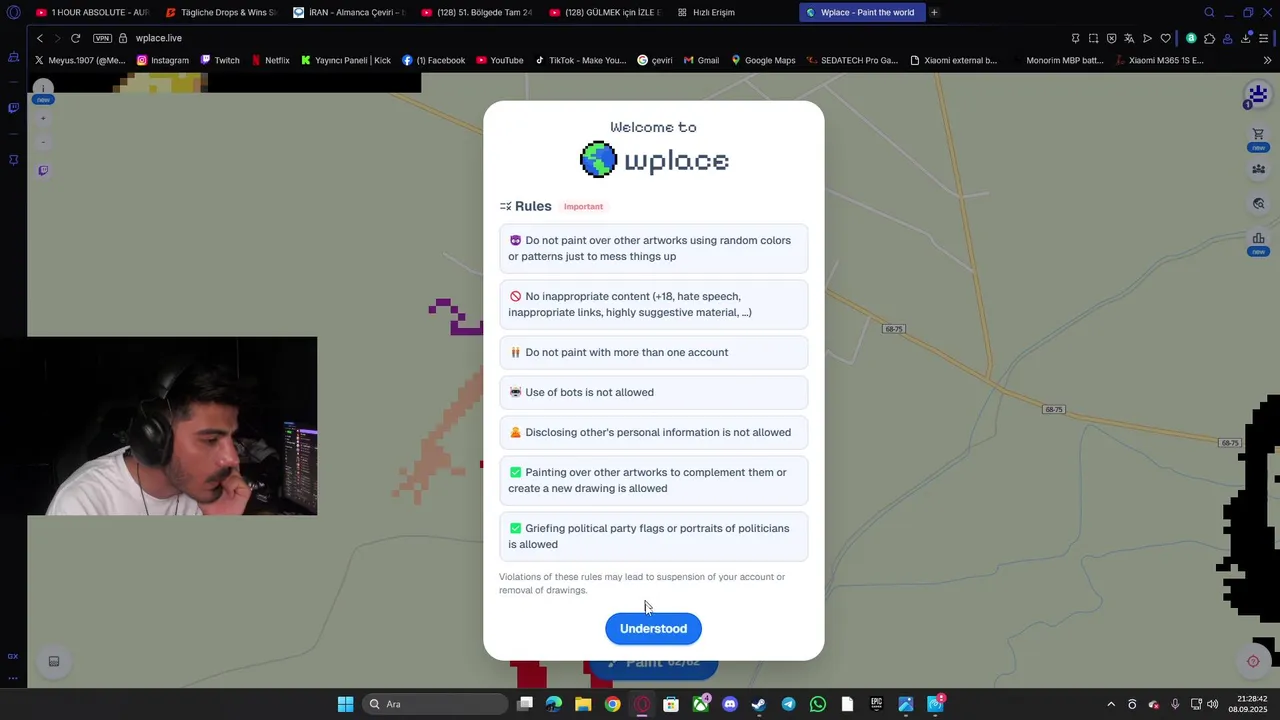Click the 68-75 road label near the dialog
Image resolution: width=1280 pixels, height=720 pixels.
coord(893,329)
